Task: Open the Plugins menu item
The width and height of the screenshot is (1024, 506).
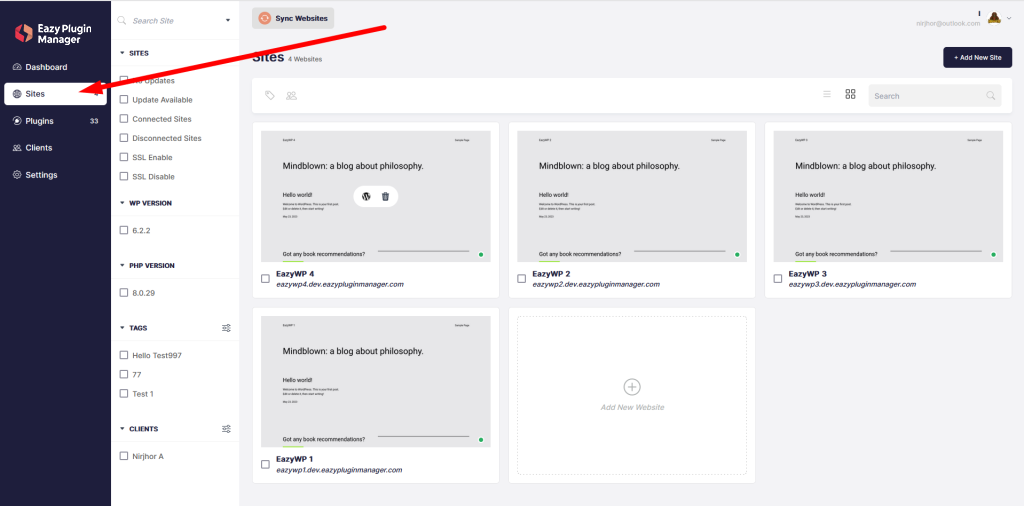Action: (56, 121)
